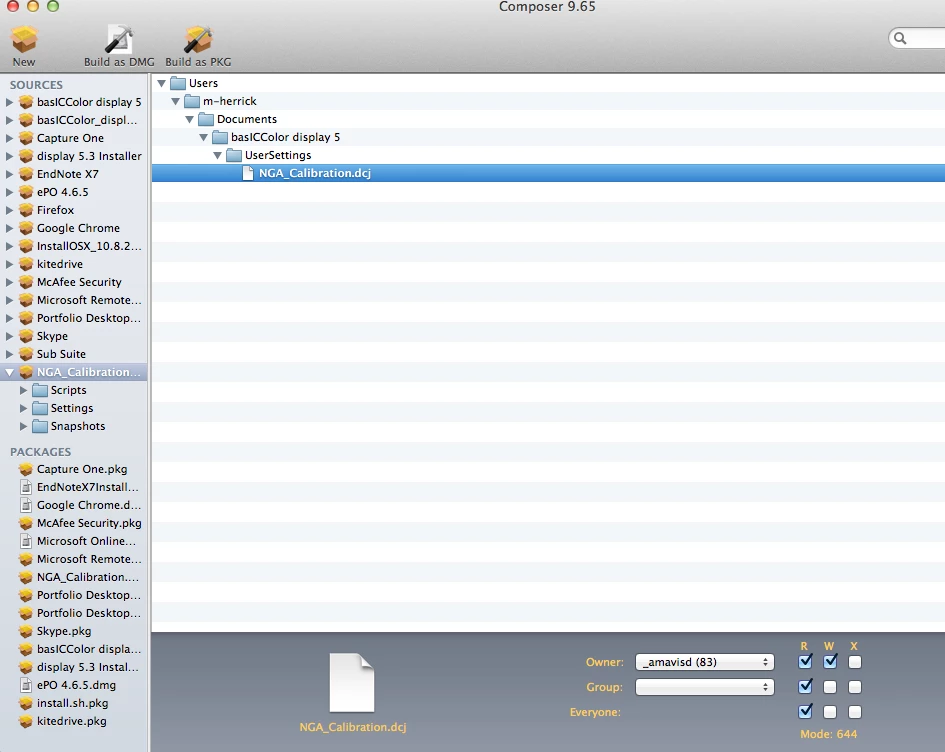Click the SOURCES section header
The image size is (945, 752).
(36, 85)
